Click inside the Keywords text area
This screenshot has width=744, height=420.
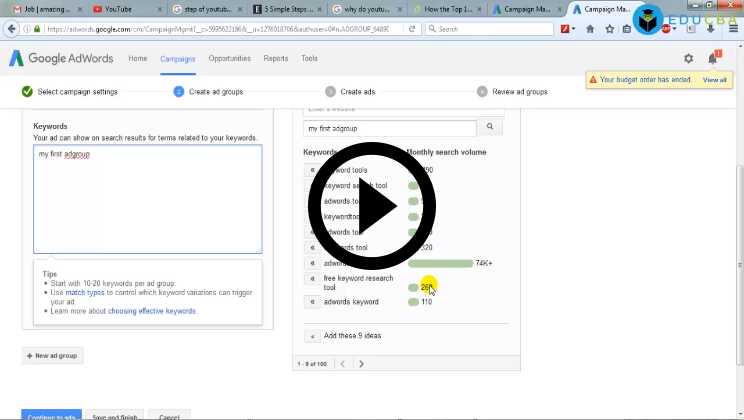(x=146, y=200)
